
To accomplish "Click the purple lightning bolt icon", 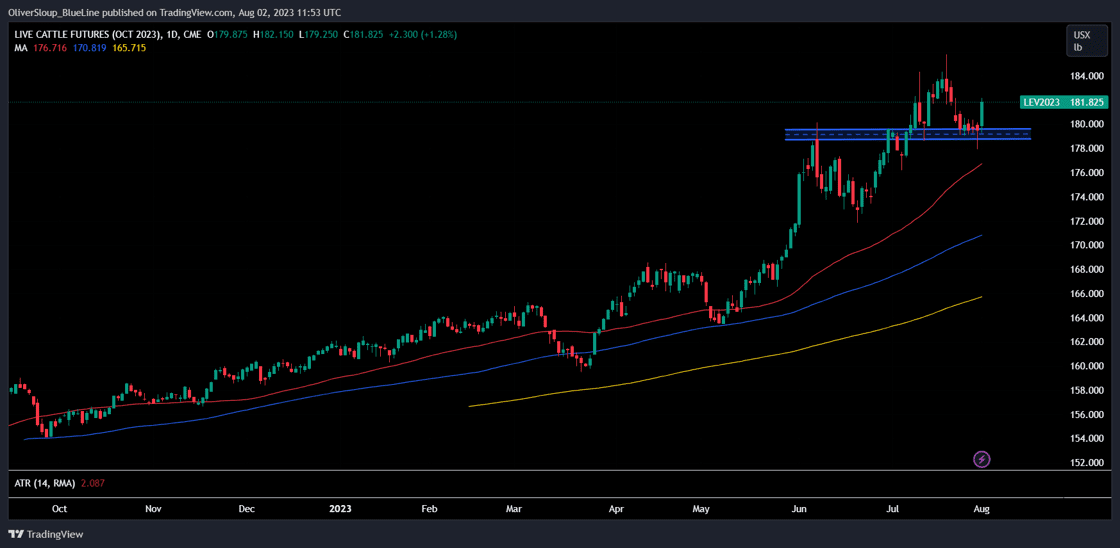I will (981, 459).
